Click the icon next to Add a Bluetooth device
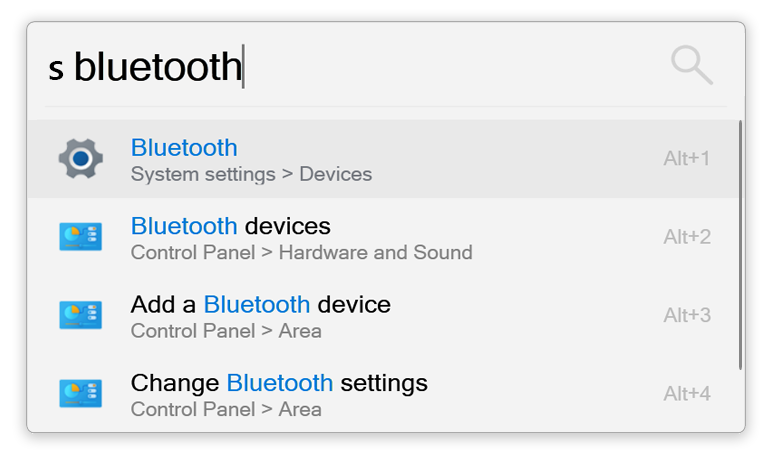 (x=81, y=315)
